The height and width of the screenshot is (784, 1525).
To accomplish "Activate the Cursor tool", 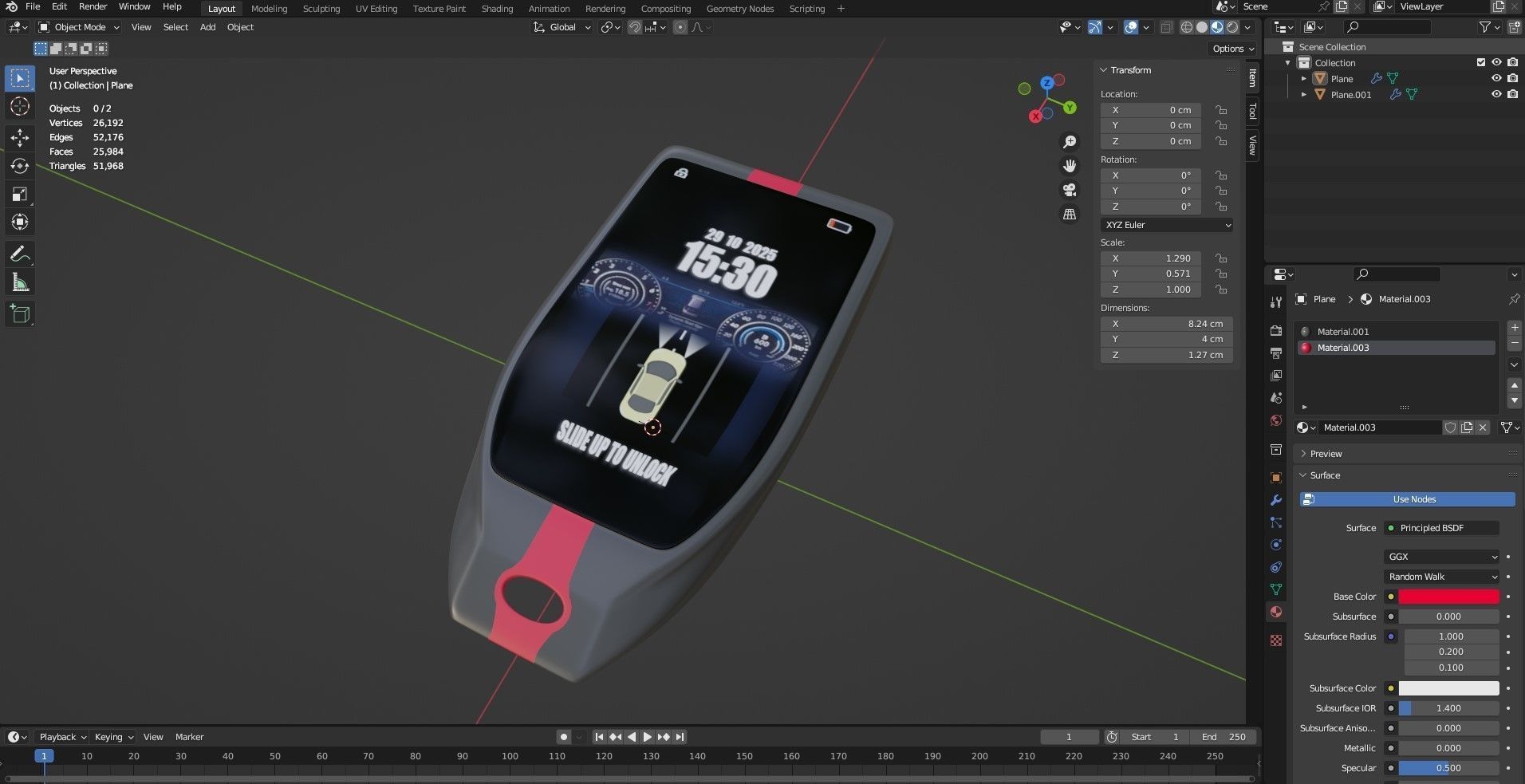I will 20,106.
